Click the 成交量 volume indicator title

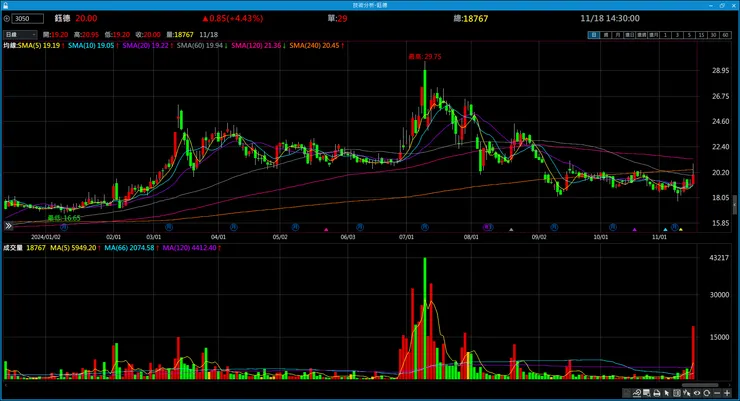(13, 248)
